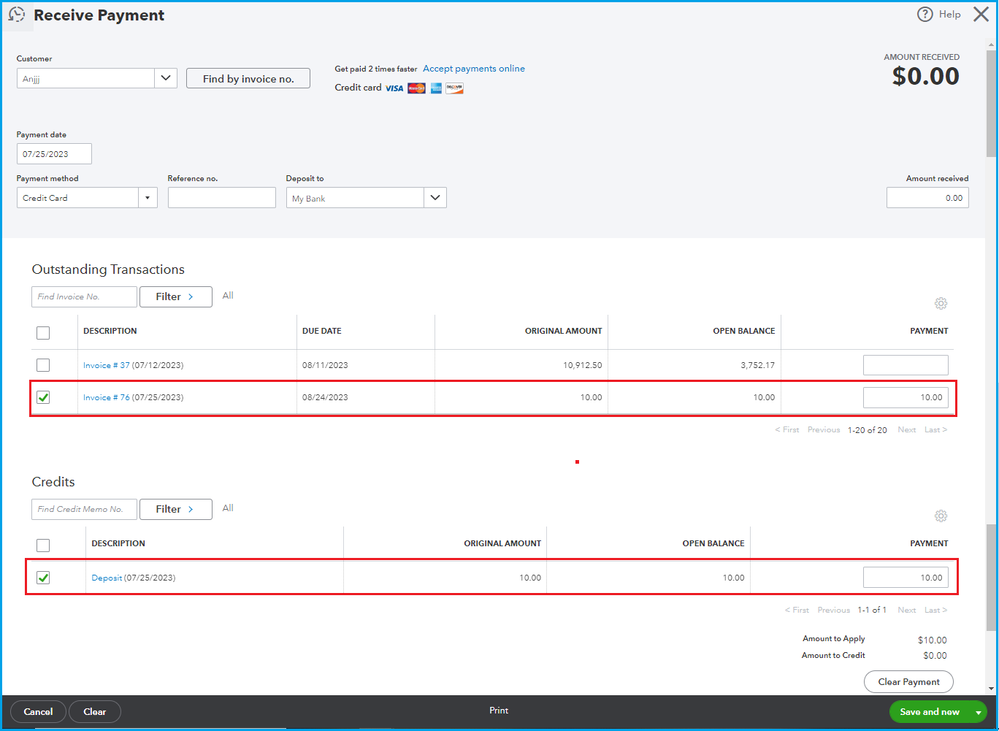
Task: Expand the Customer dropdown arrow
Action: click(166, 78)
